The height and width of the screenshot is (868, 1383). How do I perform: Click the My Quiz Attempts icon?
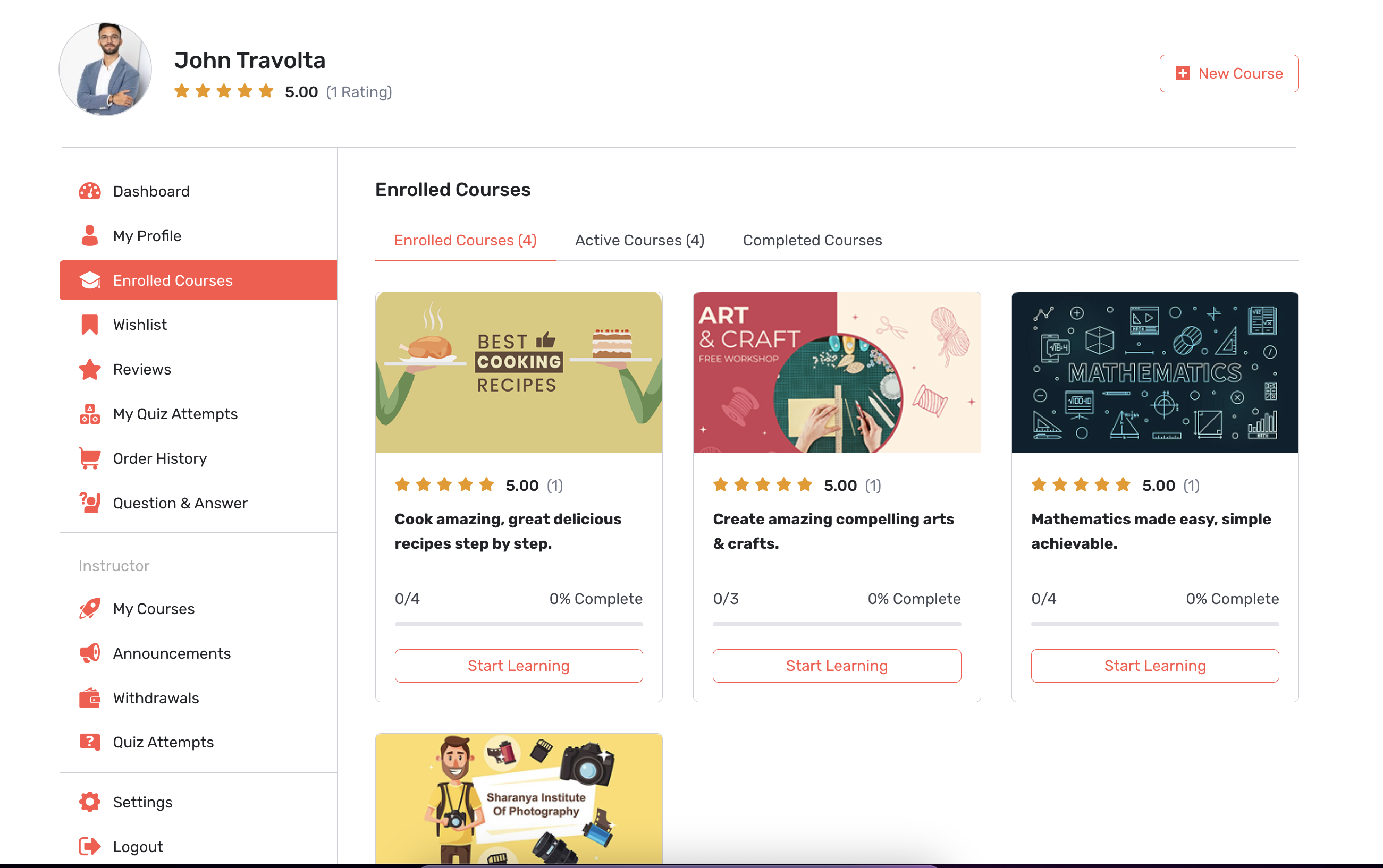(90, 414)
